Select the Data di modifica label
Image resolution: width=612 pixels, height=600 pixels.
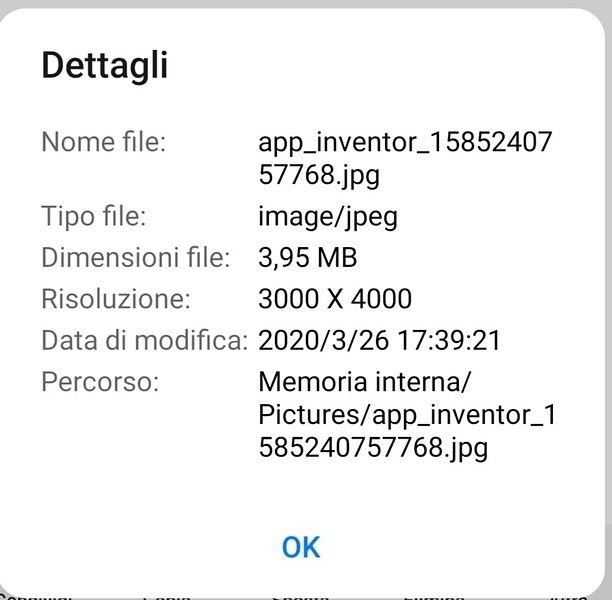144,340
